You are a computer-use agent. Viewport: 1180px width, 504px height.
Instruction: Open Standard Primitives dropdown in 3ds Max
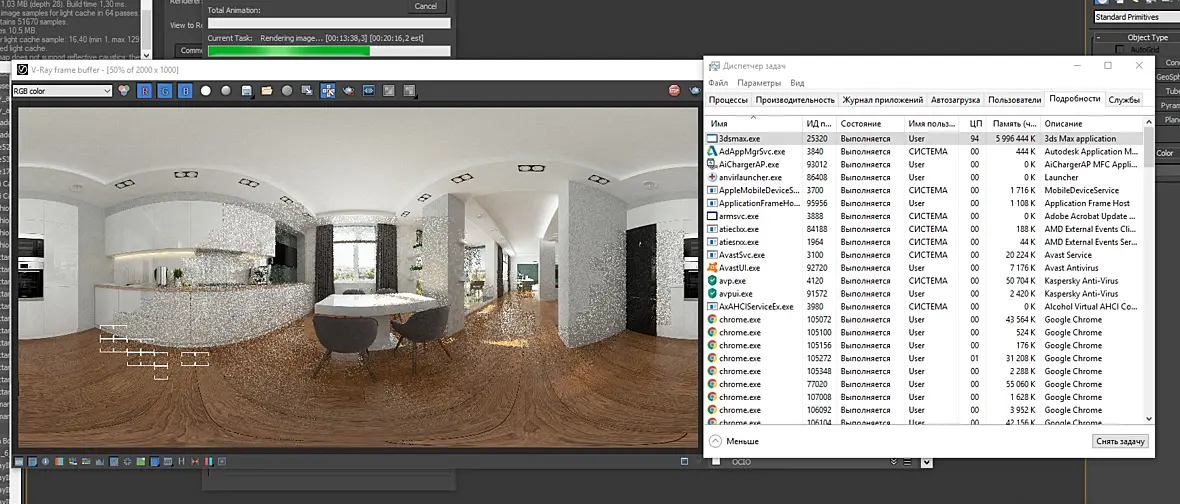(x=1136, y=17)
